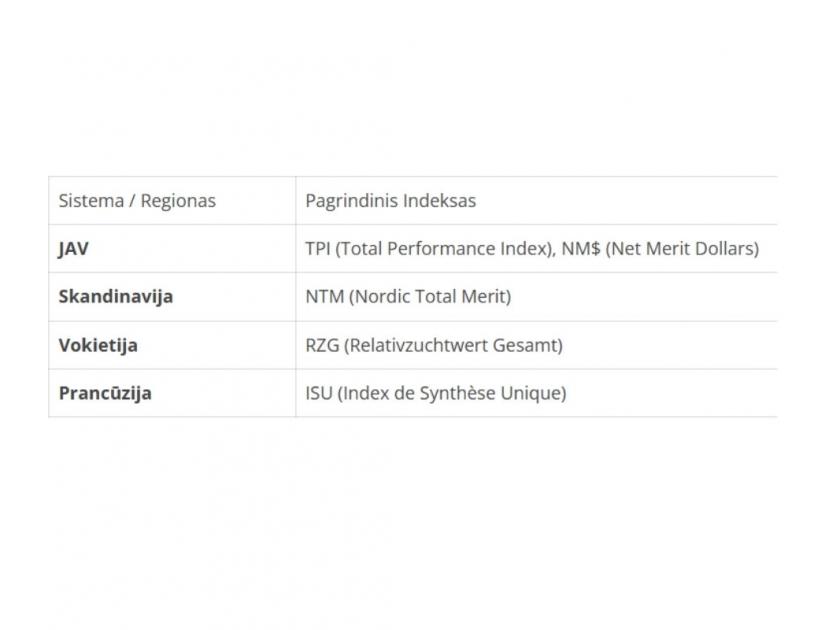This screenshot has height=630, width=840.
Task: Select the Skandinavija row label
Action: [x=116, y=297]
